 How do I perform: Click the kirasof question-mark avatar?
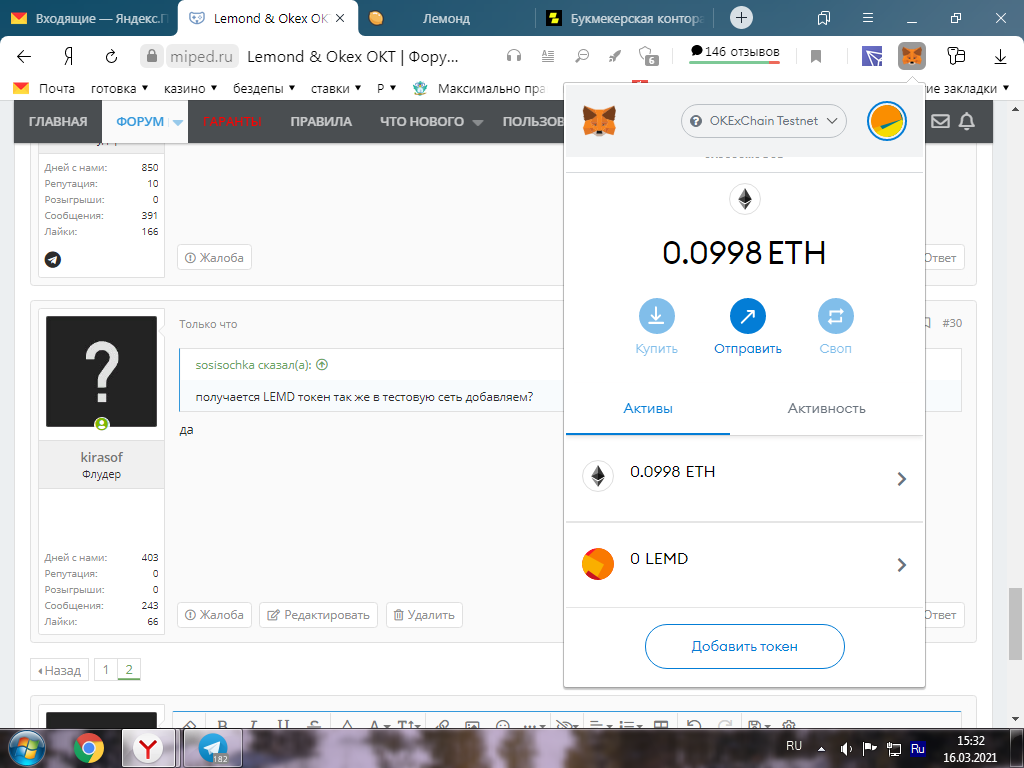pos(101,371)
